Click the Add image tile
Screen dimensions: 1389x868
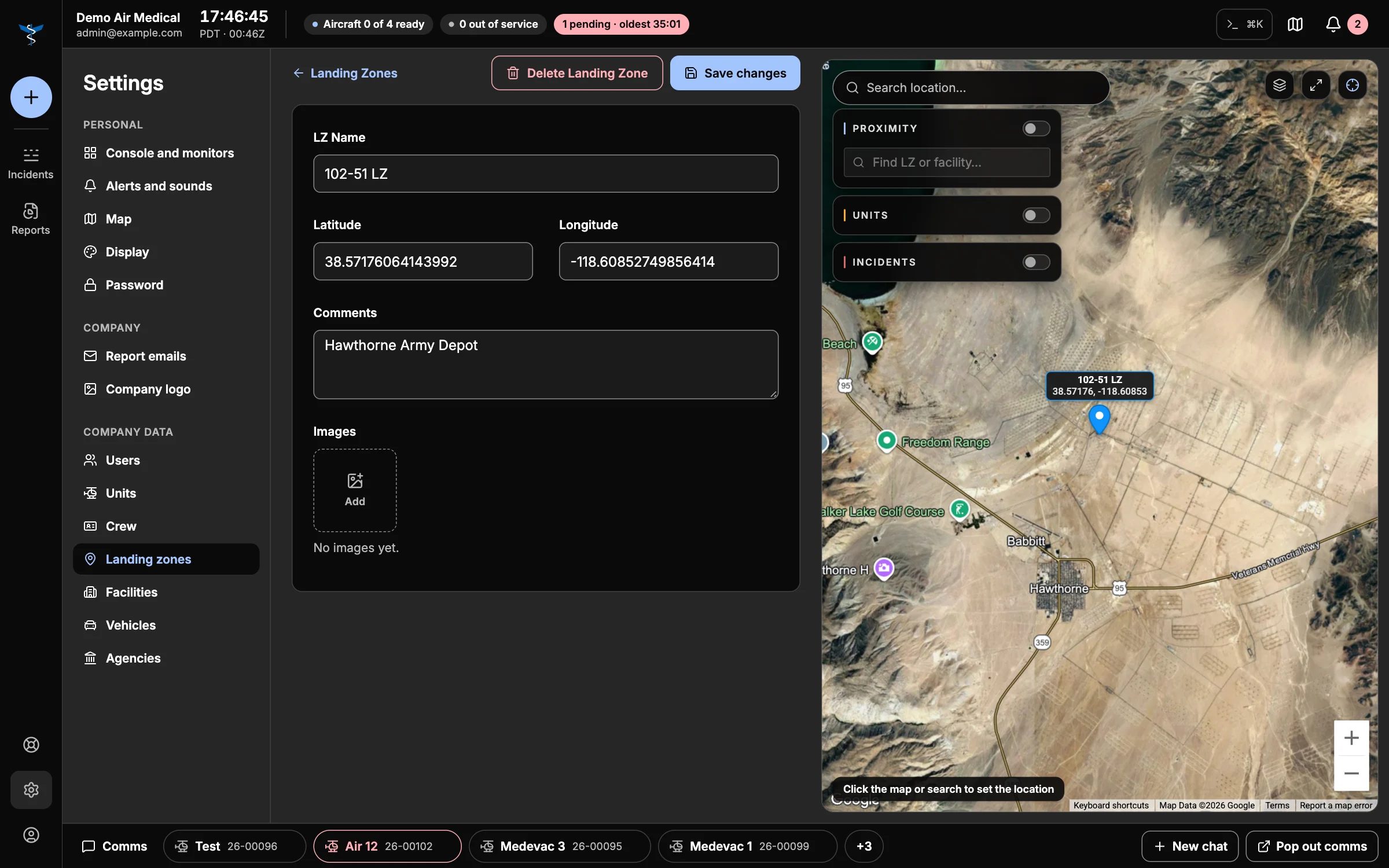tap(355, 491)
